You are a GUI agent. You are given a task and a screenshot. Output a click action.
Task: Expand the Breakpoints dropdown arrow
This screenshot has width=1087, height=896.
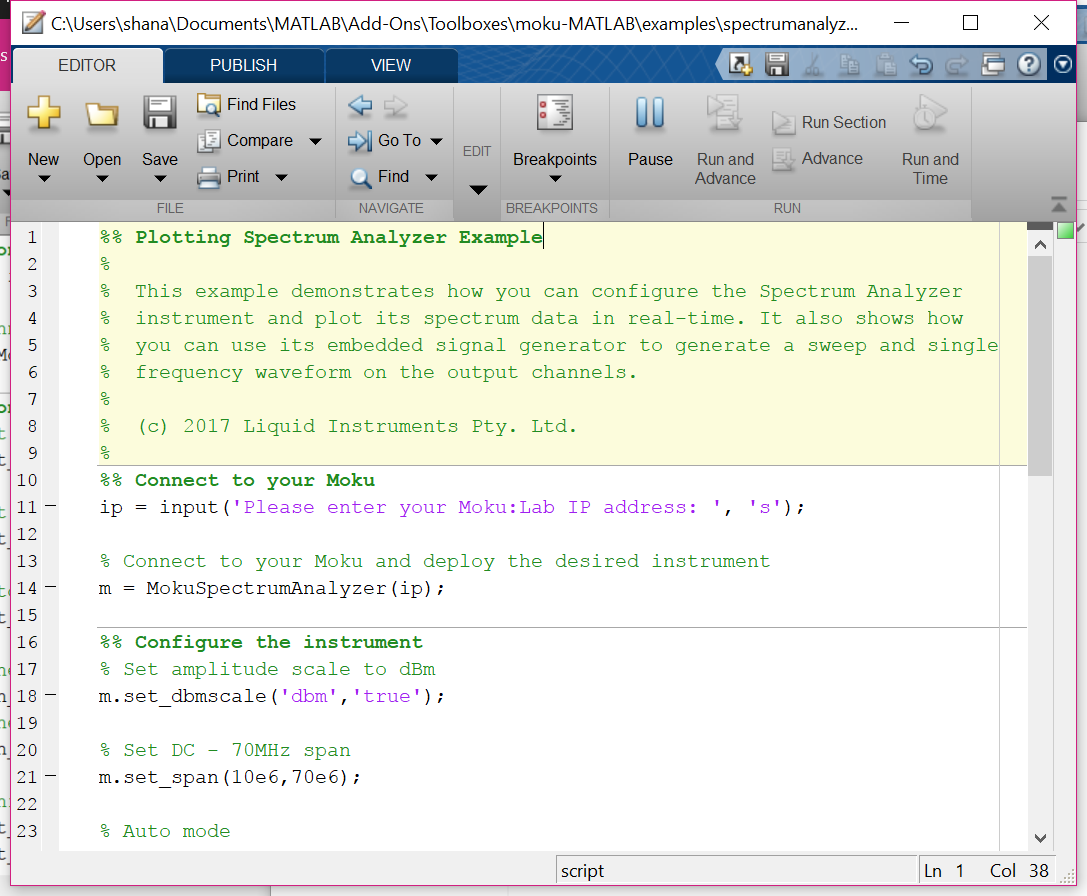point(555,179)
